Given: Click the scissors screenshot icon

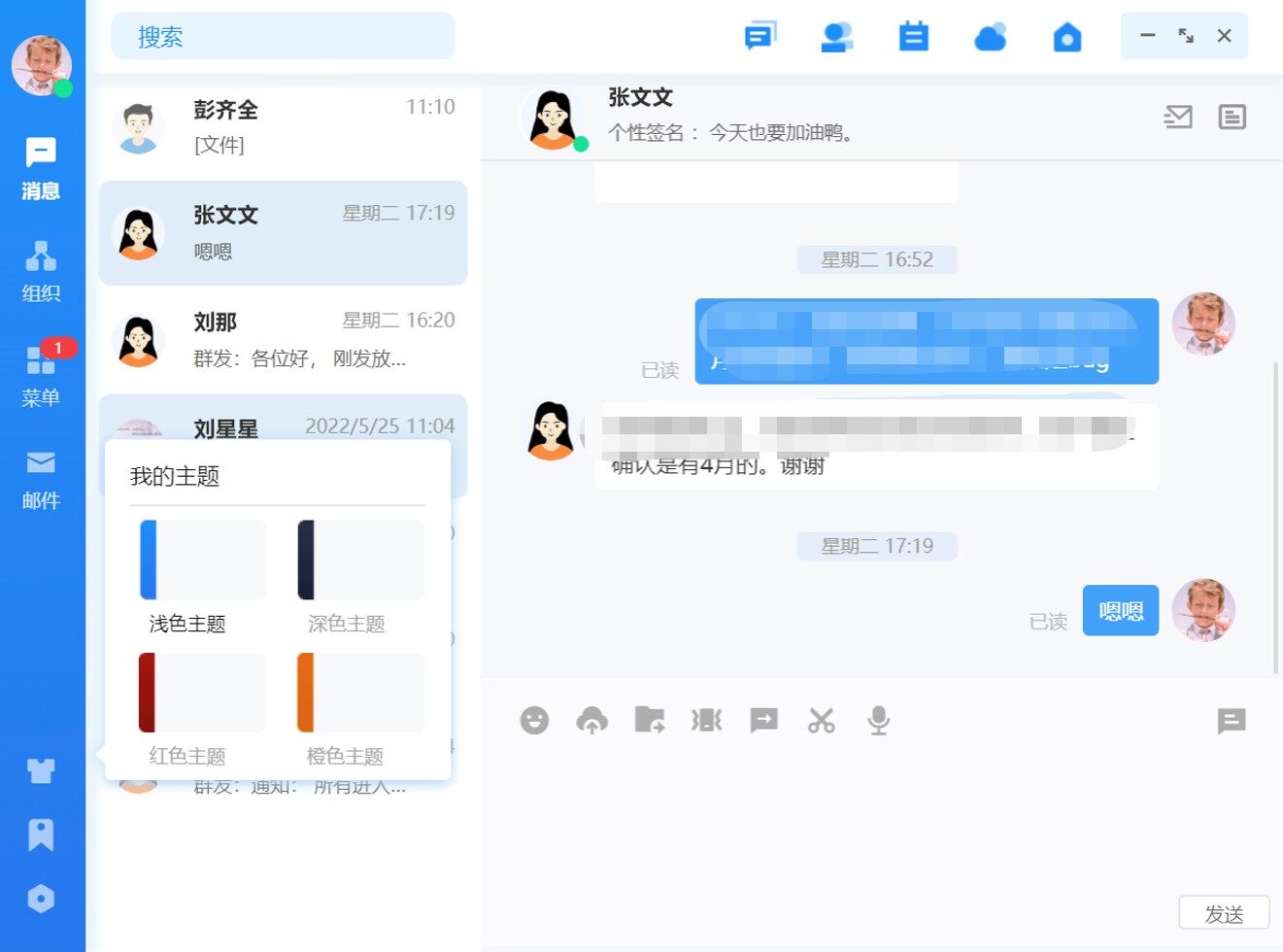Looking at the screenshot, I should [x=821, y=720].
